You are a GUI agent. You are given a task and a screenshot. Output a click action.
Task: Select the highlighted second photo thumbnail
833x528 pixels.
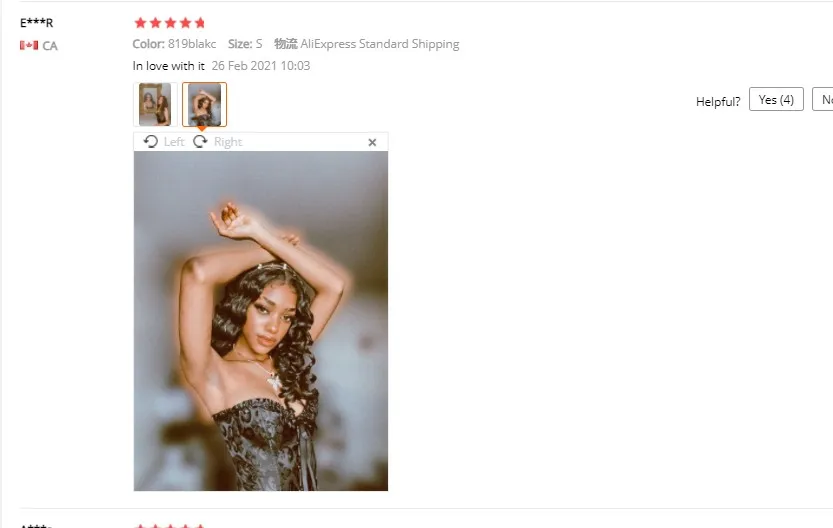pos(205,104)
